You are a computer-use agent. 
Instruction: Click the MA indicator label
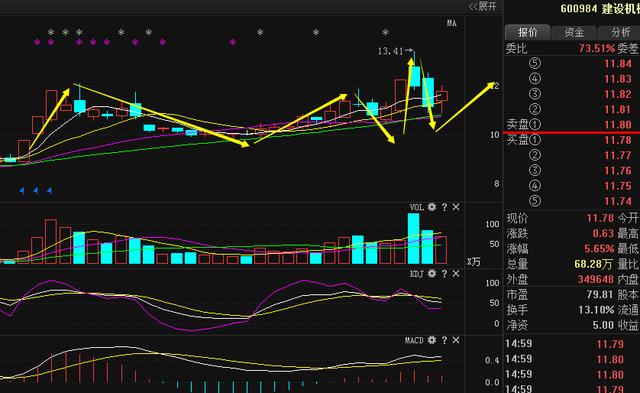point(452,23)
